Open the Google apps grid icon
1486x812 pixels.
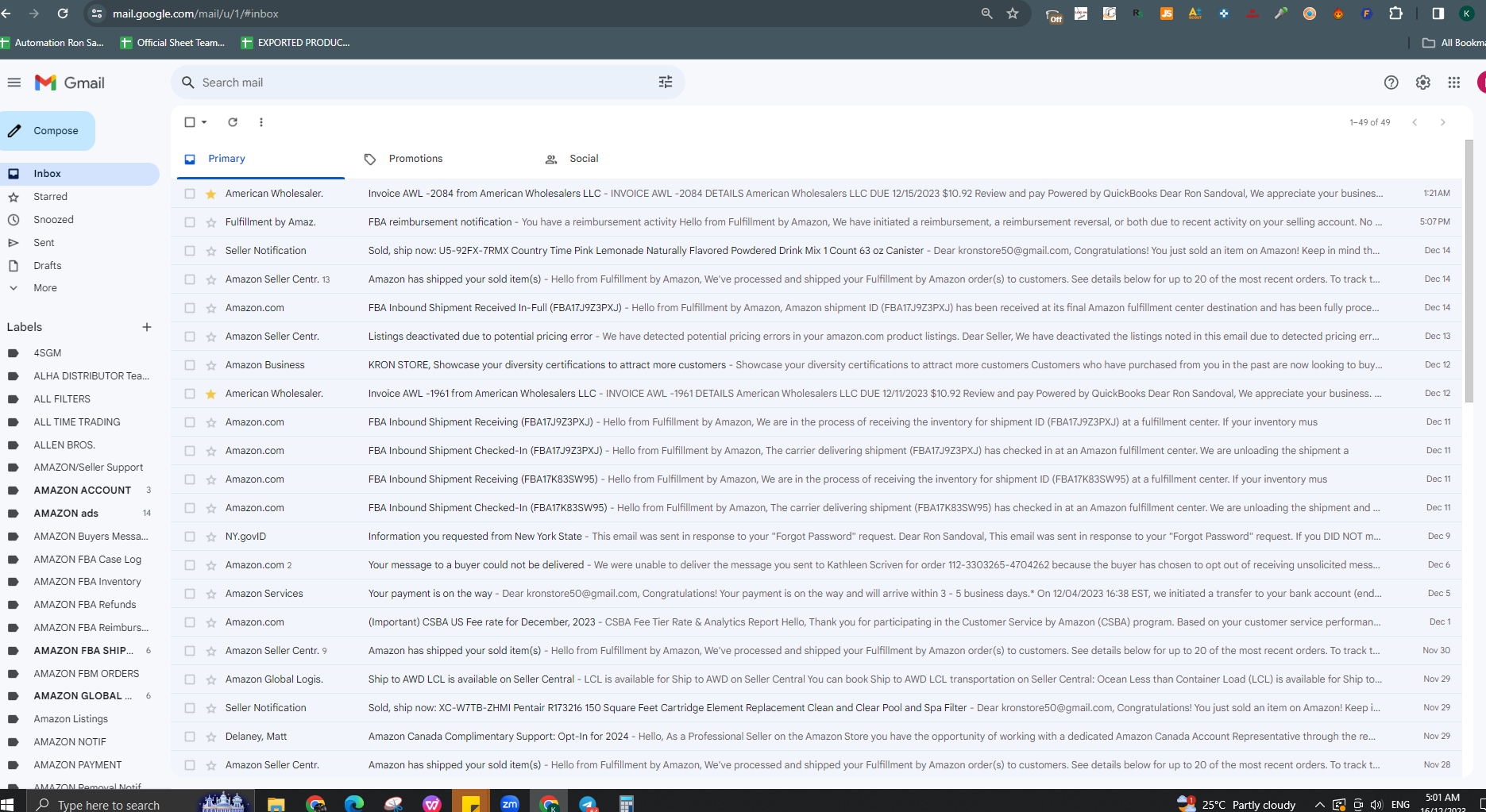point(1453,83)
